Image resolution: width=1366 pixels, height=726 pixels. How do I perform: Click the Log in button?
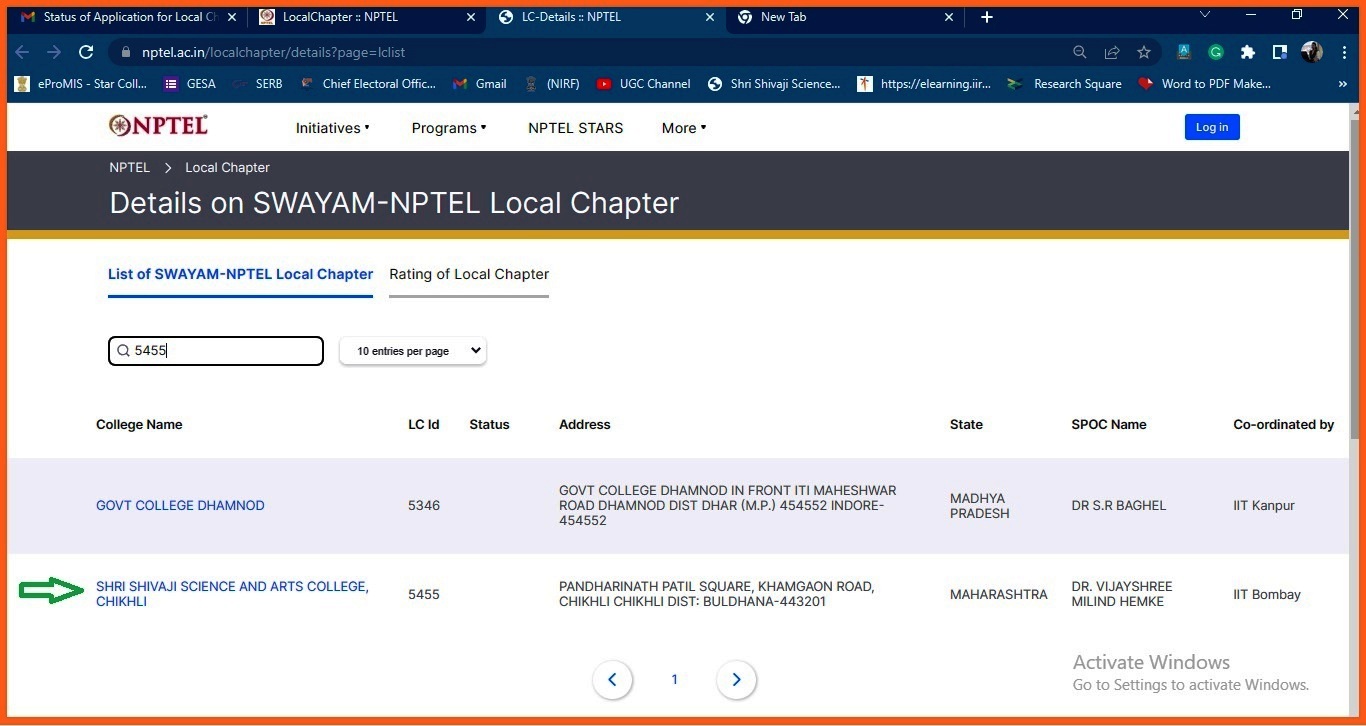pos(1212,127)
